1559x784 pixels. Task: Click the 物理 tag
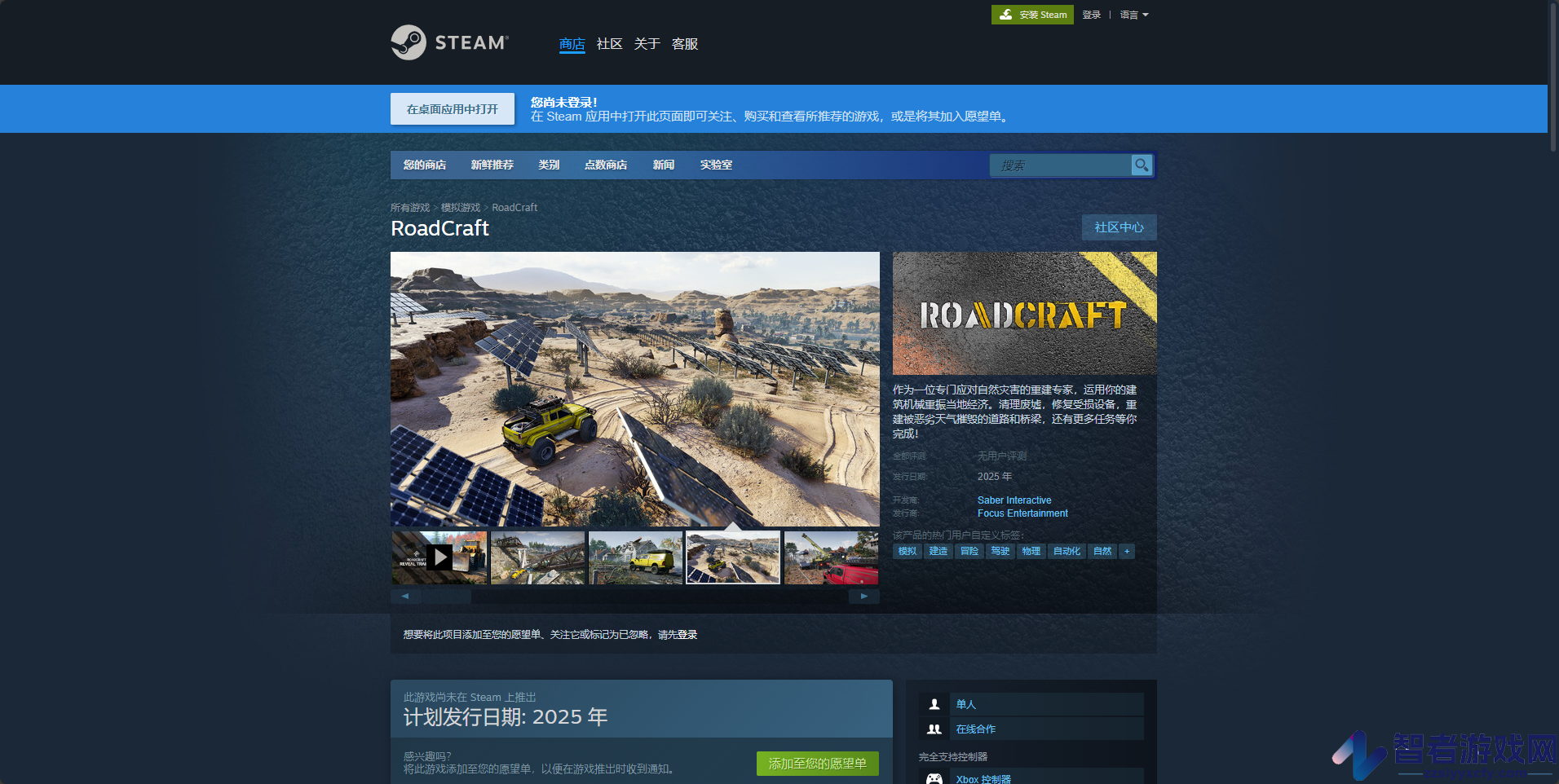1031,552
